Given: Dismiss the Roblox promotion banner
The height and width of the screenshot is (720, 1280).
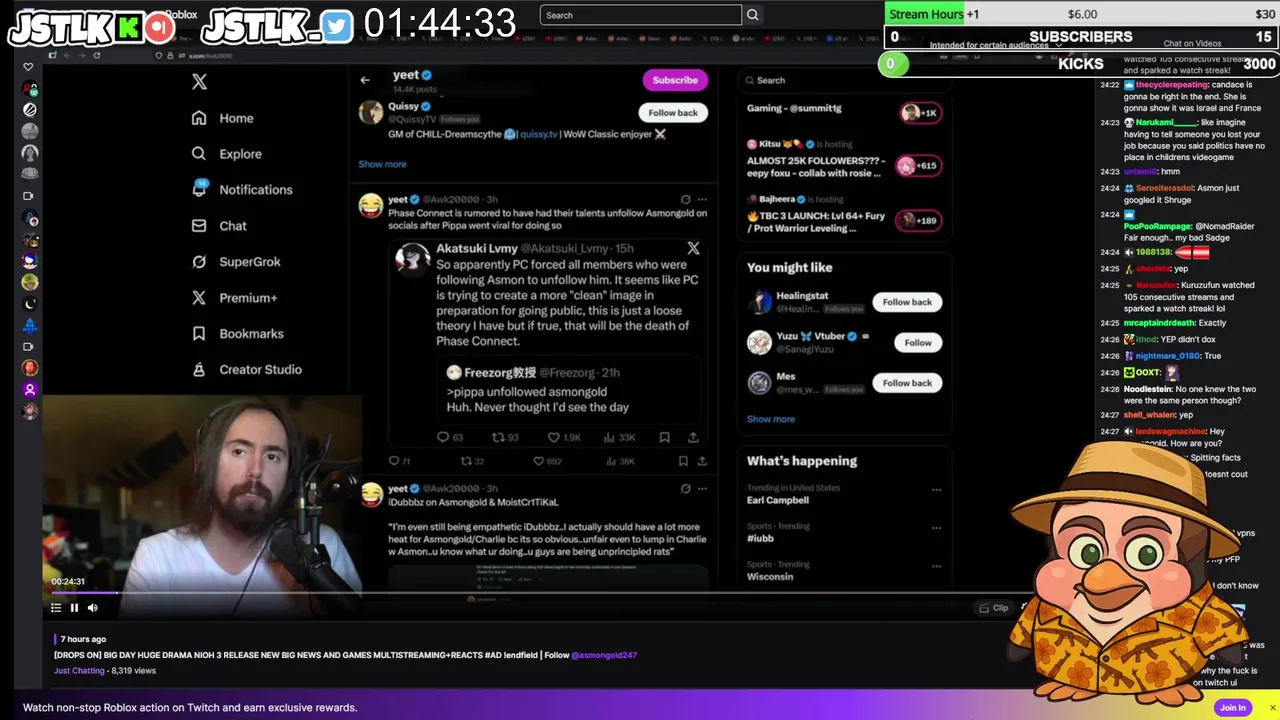Looking at the screenshot, I should [x=1272, y=708].
